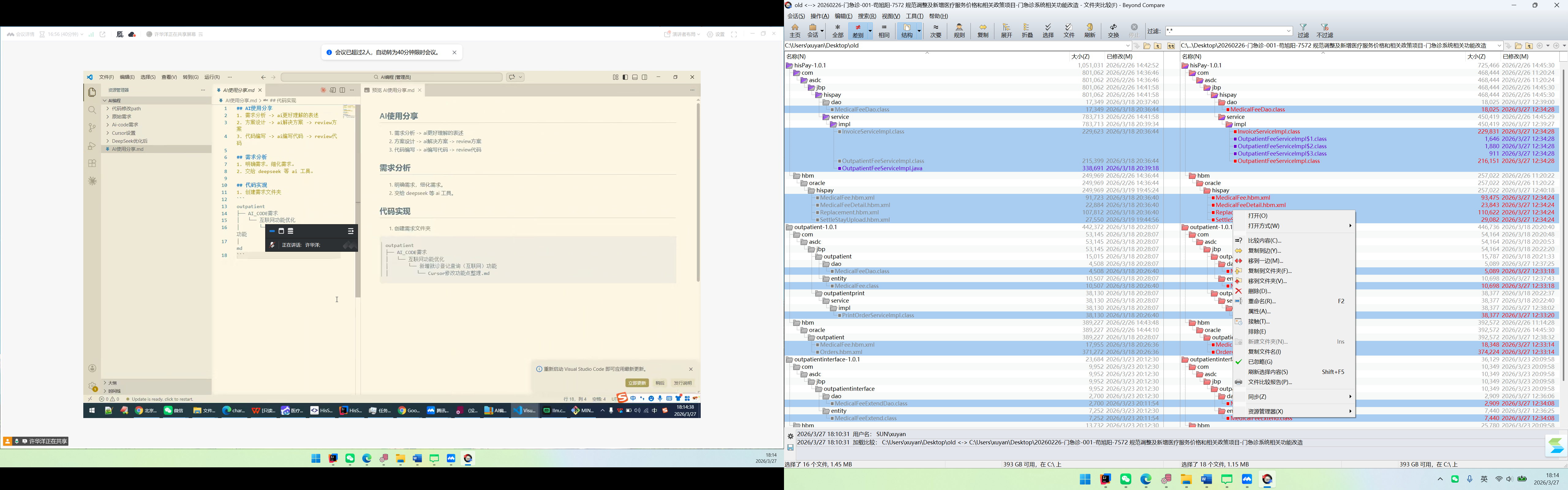Click the 次要 minor differences toolbar icon
Viewport: 1568px width, 490px height.
pyautogui.click(x=936, y=30)
